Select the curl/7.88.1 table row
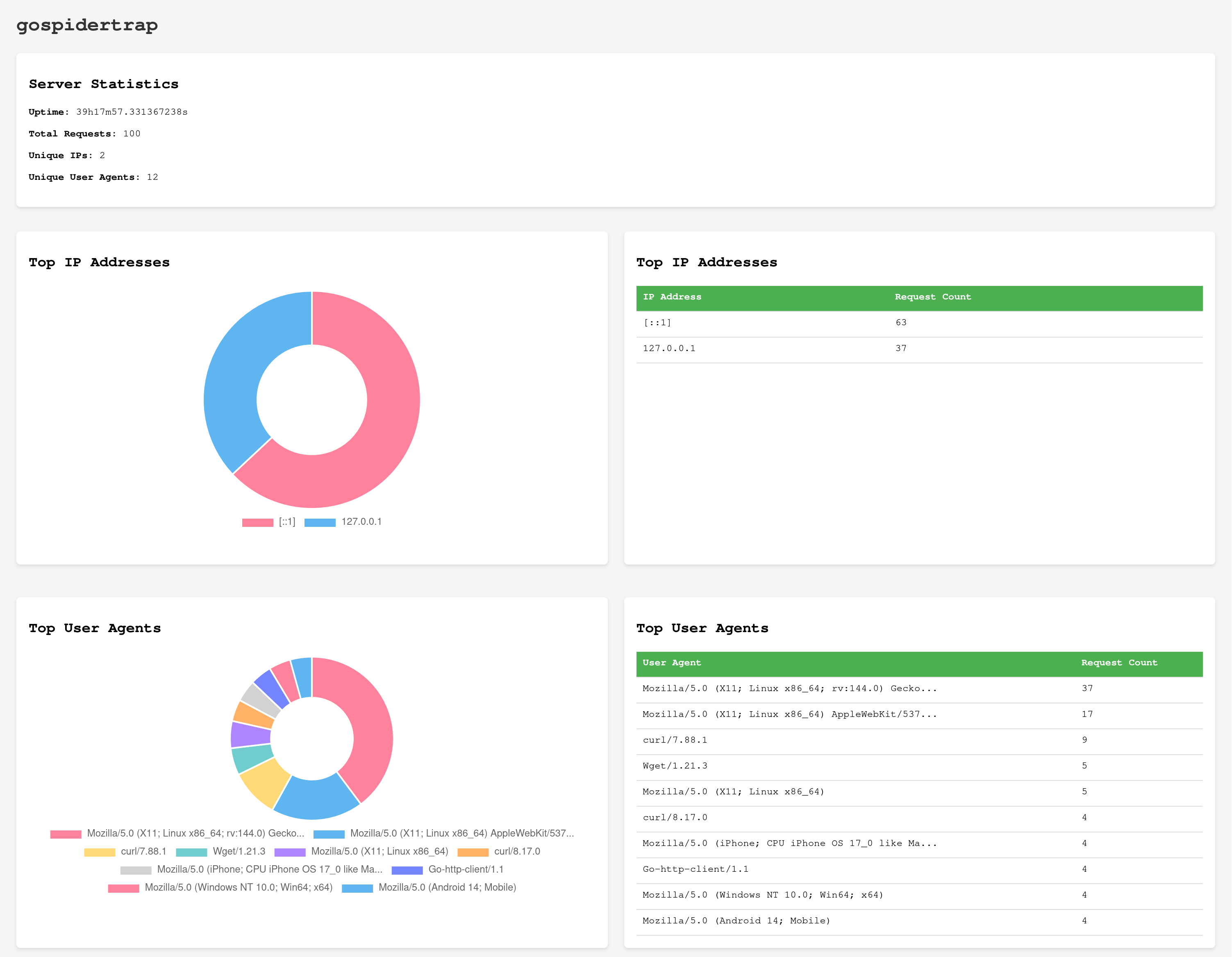The height and width of the screenshot is (957, 1232). coord(919,741)
